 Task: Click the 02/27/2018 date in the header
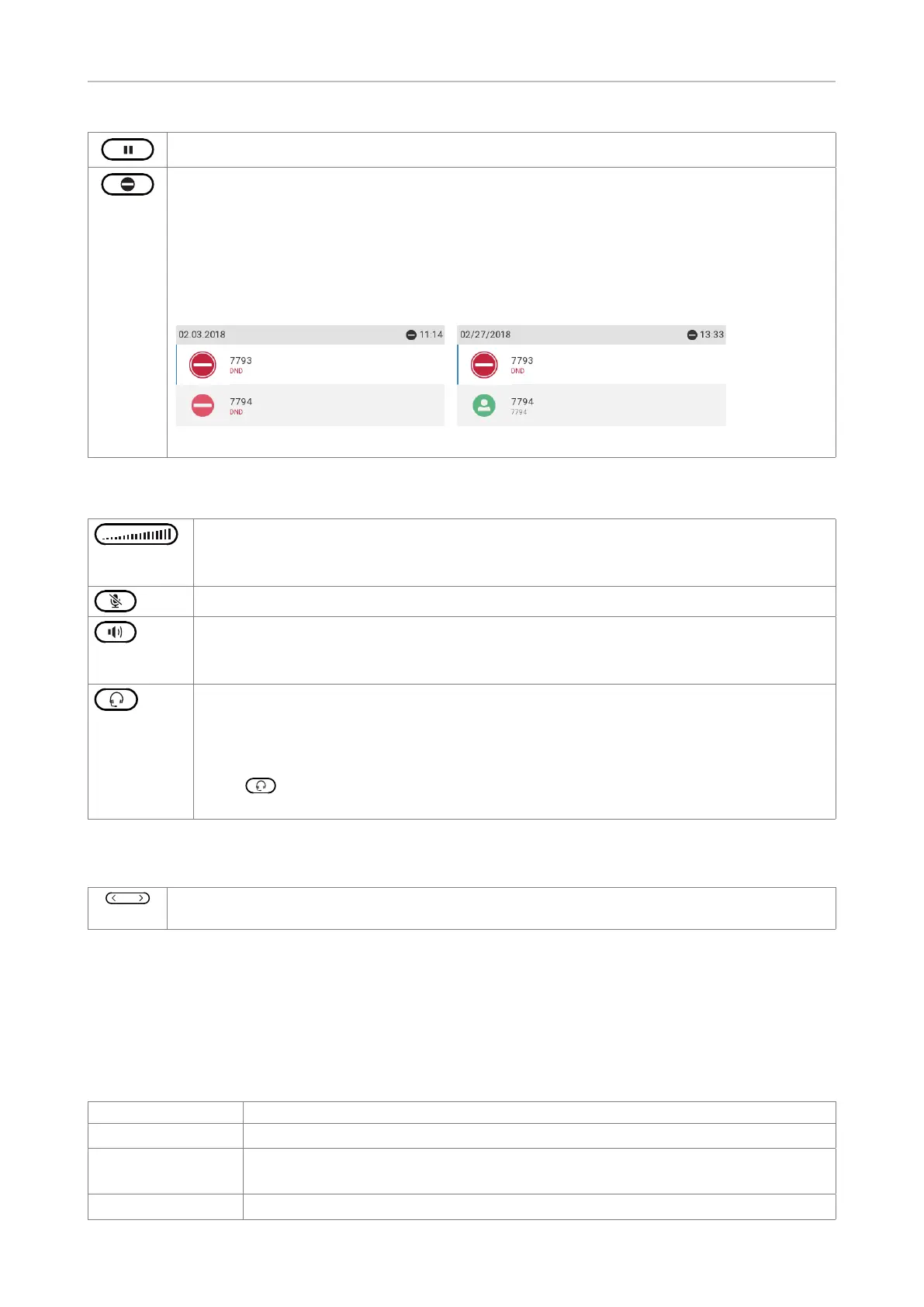pos(486,335)
